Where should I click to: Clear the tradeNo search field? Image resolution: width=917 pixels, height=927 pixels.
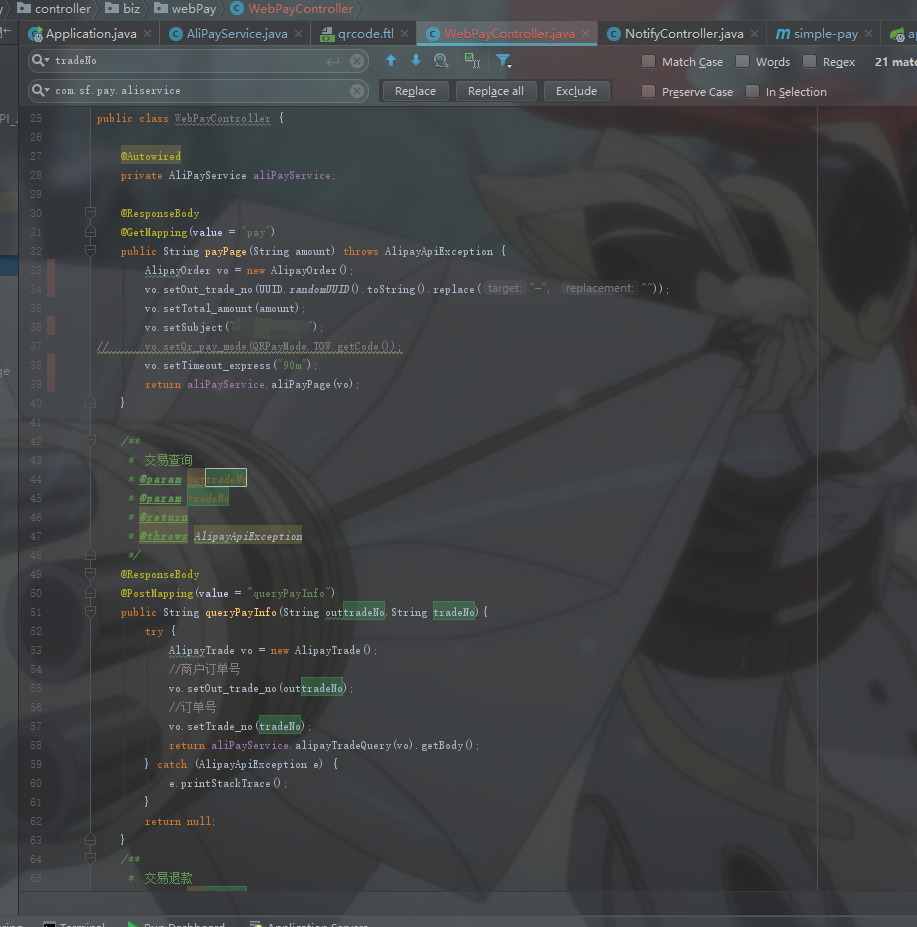coord(357,61)
